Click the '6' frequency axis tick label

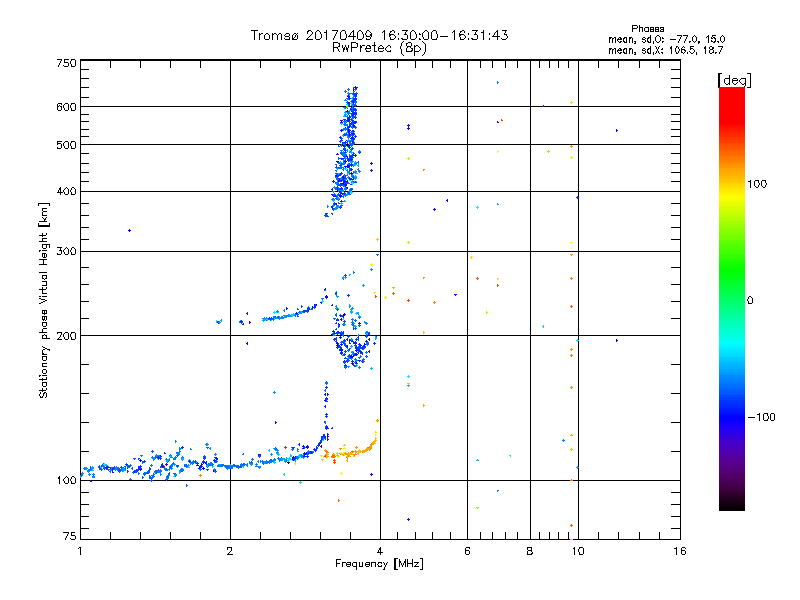point(467,551)
